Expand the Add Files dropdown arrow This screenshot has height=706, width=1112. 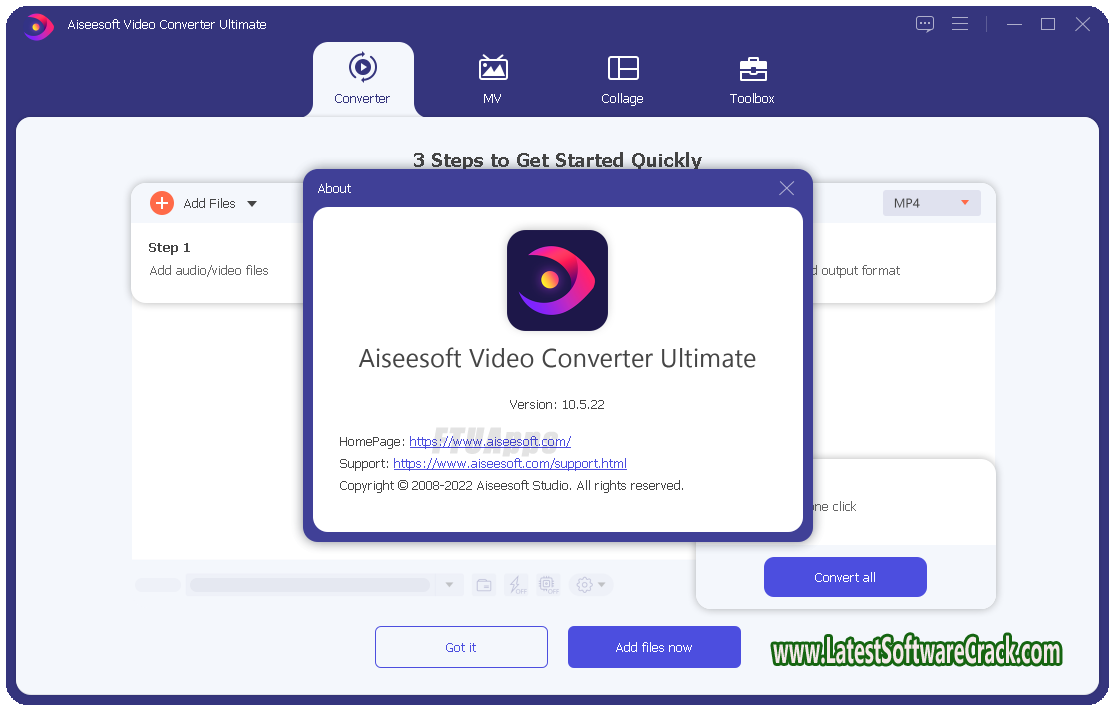click(252, 204)
